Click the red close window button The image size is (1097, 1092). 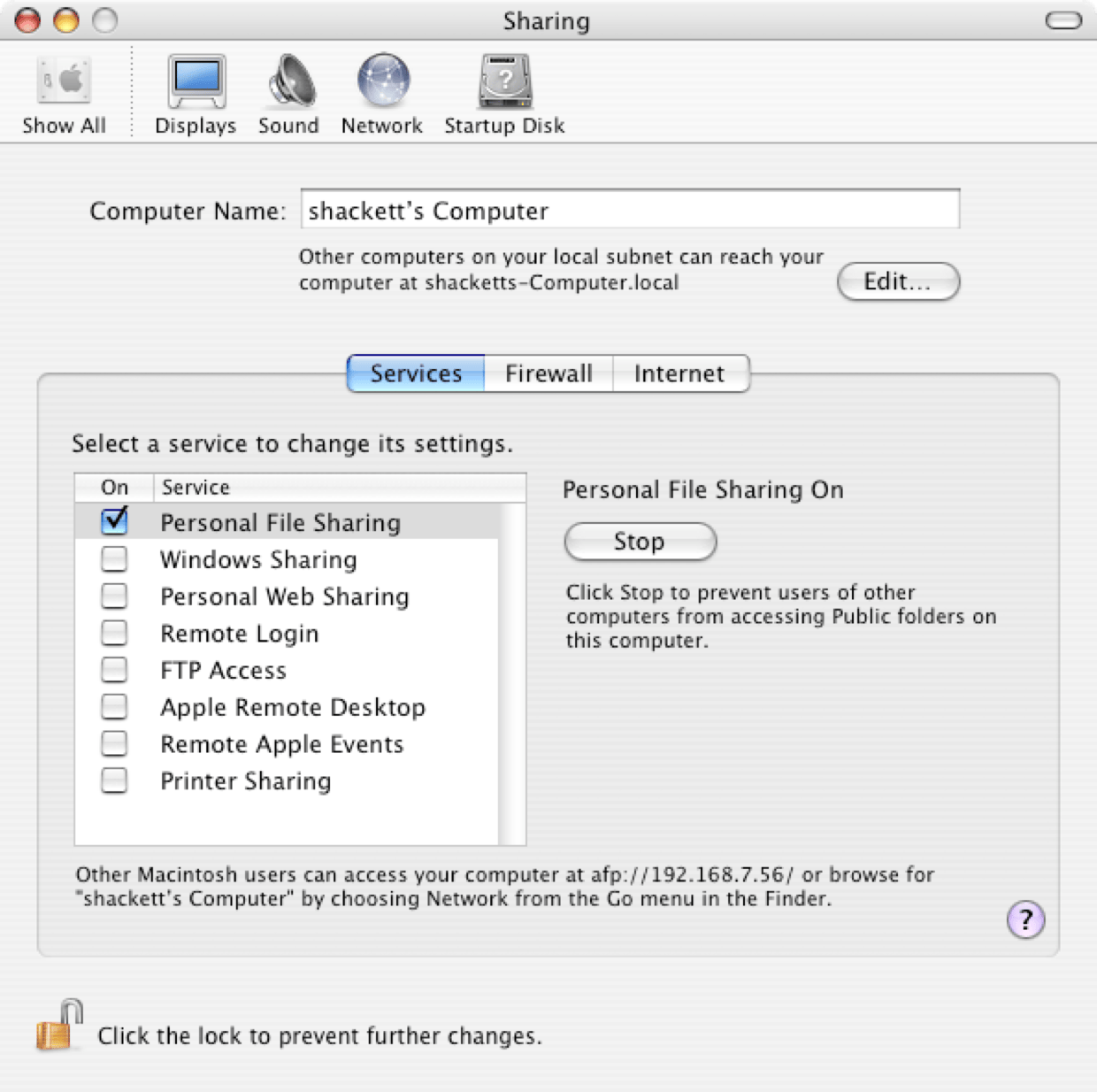28,19
